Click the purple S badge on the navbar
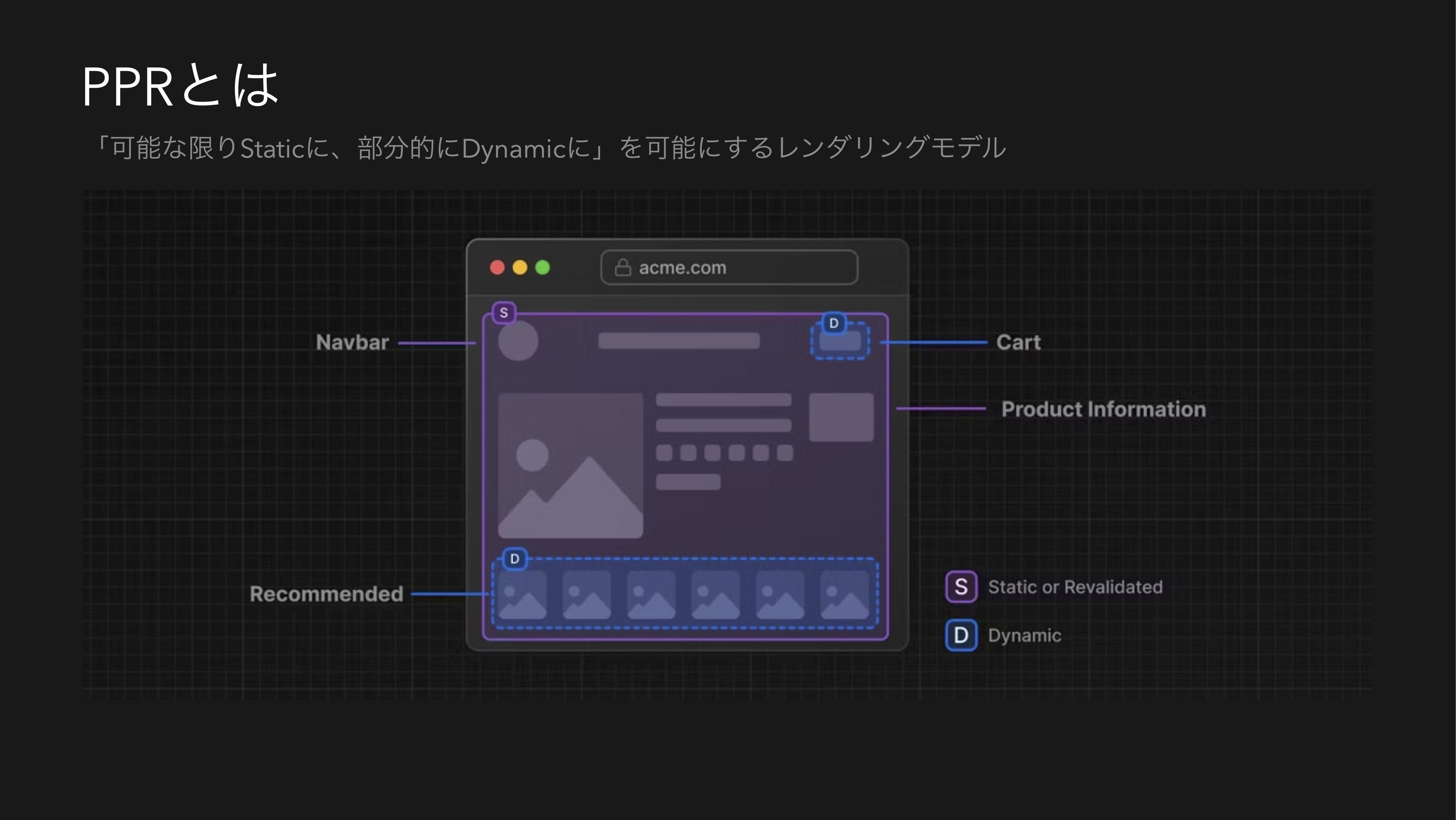This screenshot has width=1456, height=820. (x=504, y=313)
